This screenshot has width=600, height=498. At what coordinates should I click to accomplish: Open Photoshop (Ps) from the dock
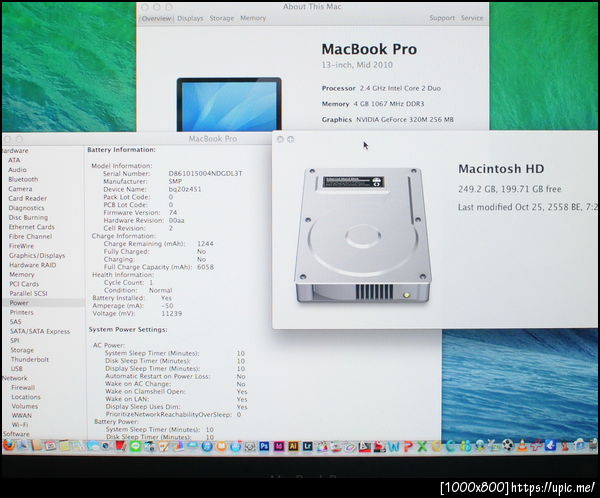[264, 446]
